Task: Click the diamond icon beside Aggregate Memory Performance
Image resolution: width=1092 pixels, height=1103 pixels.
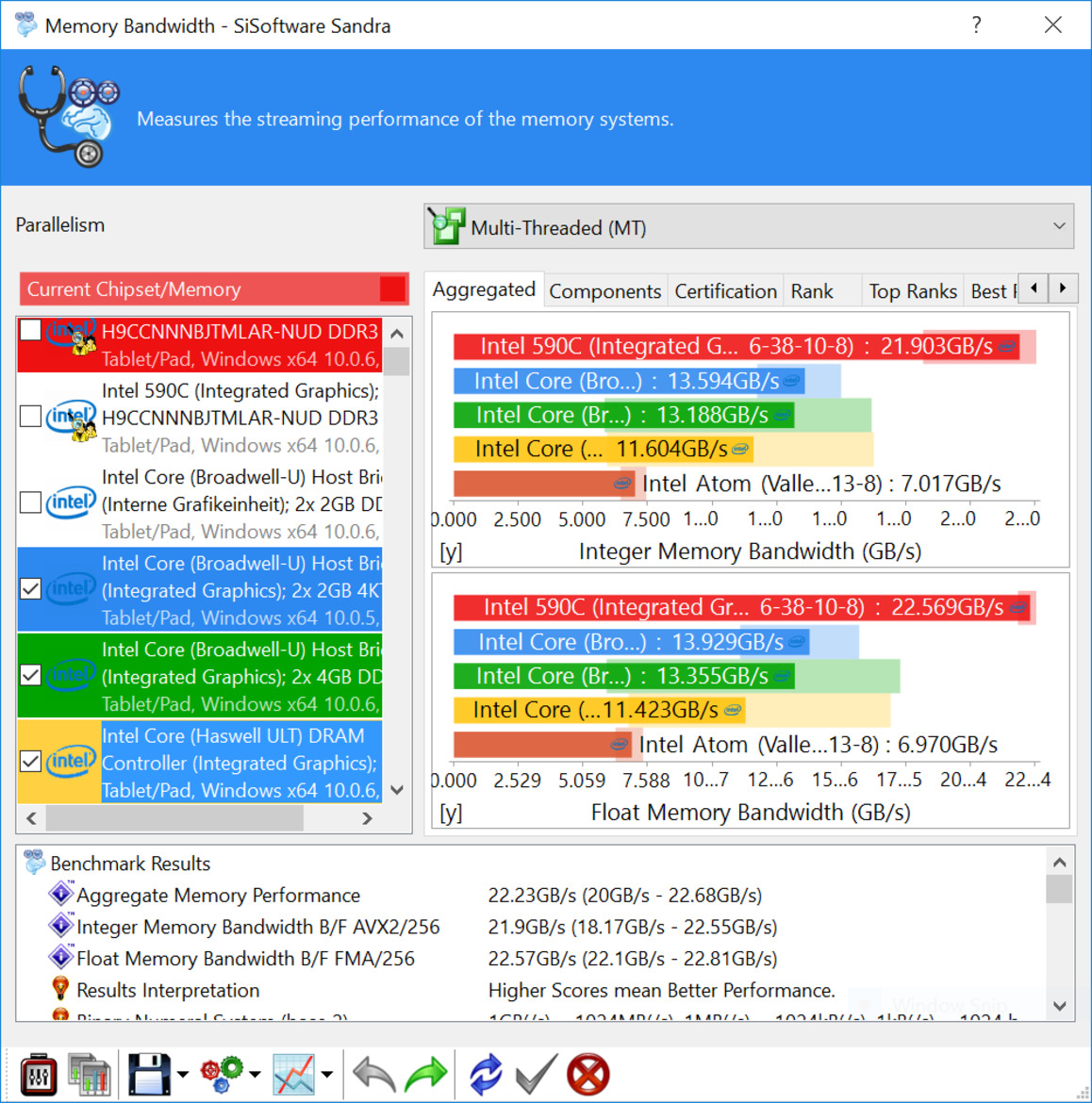Action: tap(61, 894)
